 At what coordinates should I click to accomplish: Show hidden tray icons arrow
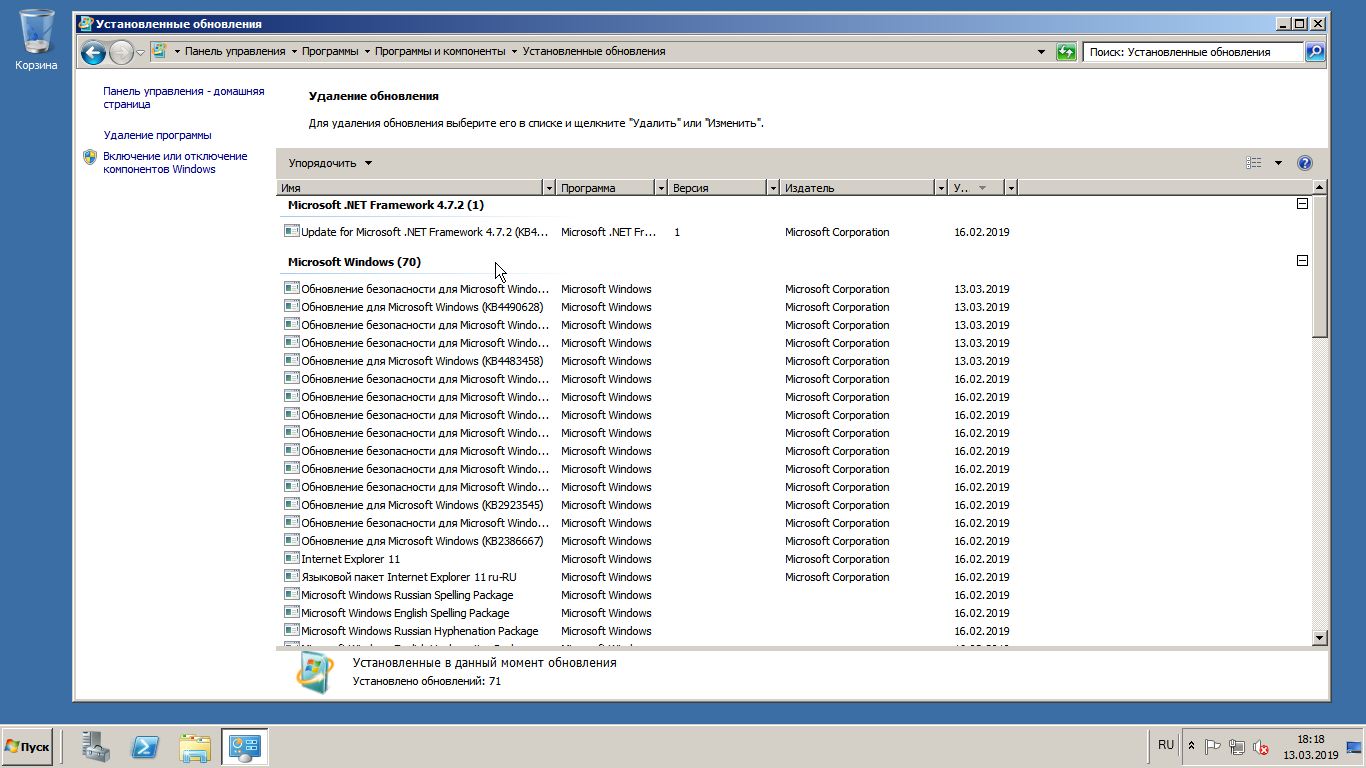(x=1191, y=747)
